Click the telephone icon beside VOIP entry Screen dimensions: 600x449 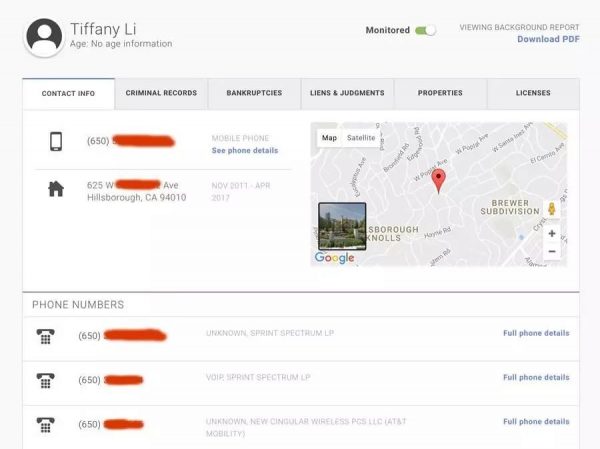[x=45, y=380]
